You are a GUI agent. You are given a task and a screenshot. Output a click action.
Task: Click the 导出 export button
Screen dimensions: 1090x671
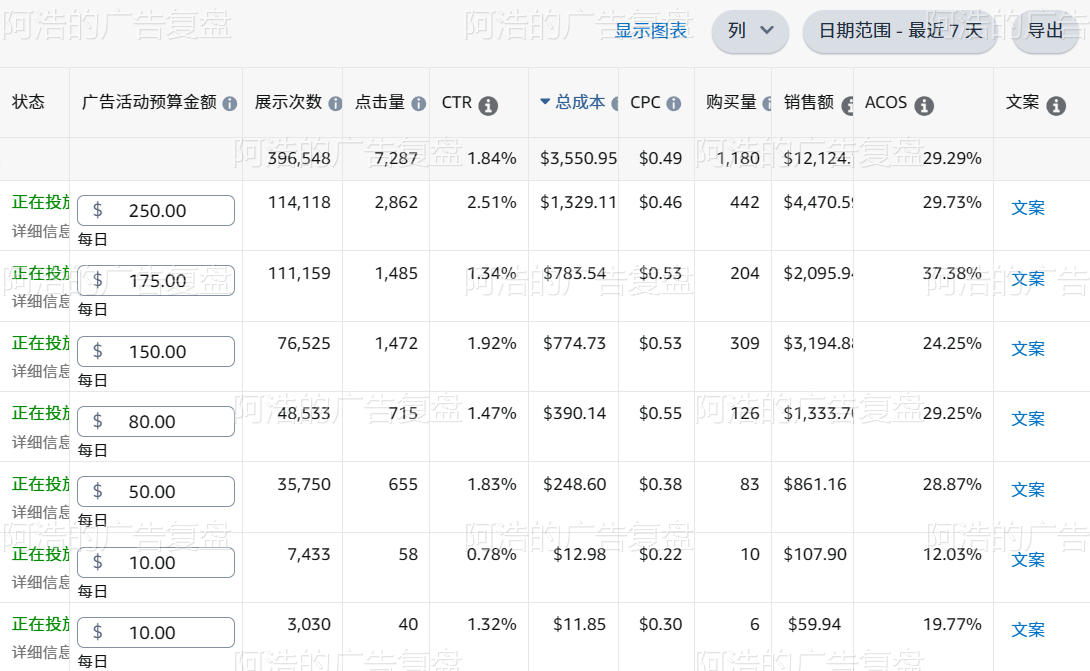[1045, 31]
